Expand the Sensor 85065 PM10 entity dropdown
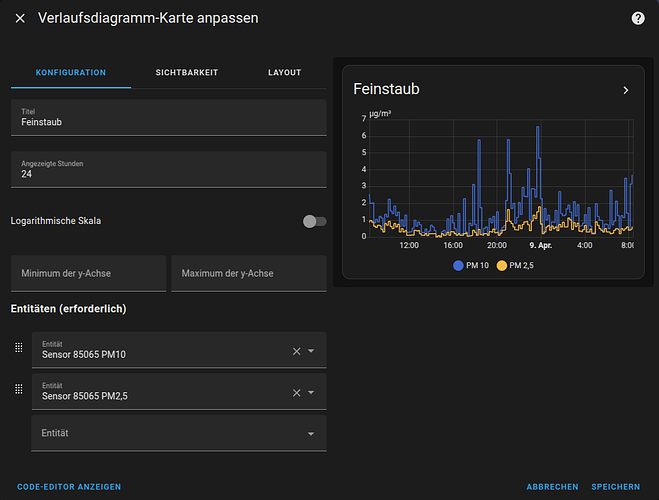 pyautogui.click(x=311, y=350)
